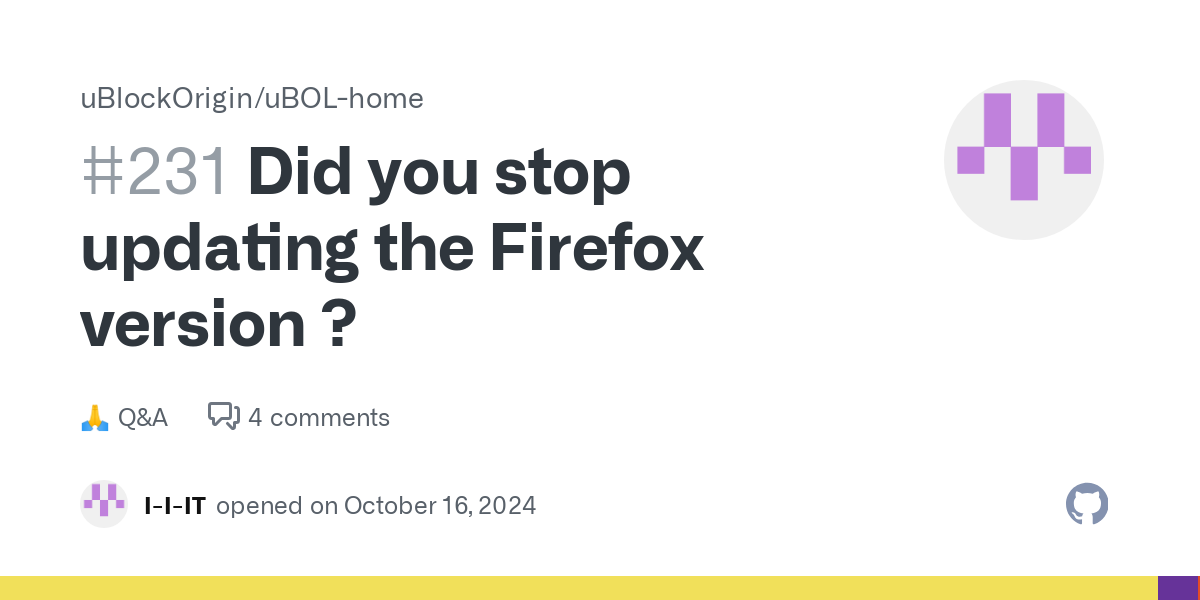This screenshot has height=600, width=1200.
Task: Select the #231 discussion number
Action: (156, 173)
